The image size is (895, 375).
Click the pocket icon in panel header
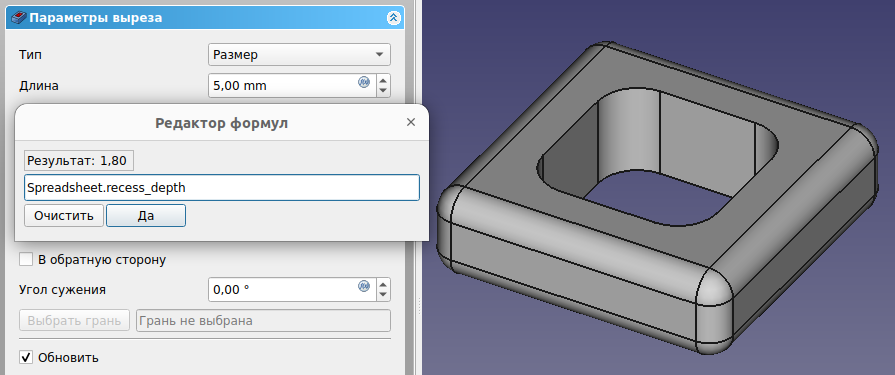18,18
